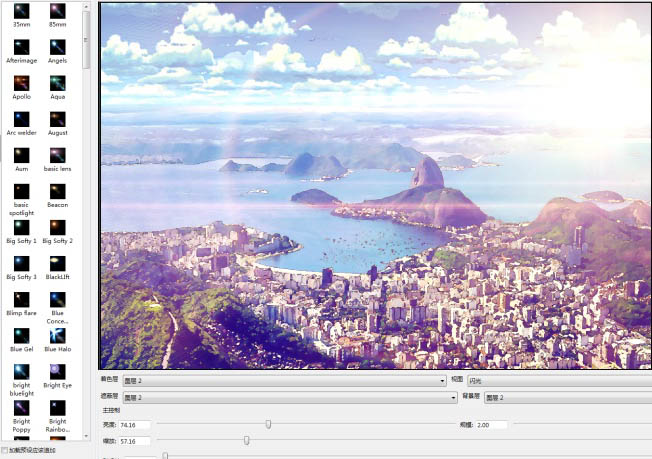Screen dimensions: 652x459
Task: Open the 颜色层 layer dropdown
Action: 284,381
